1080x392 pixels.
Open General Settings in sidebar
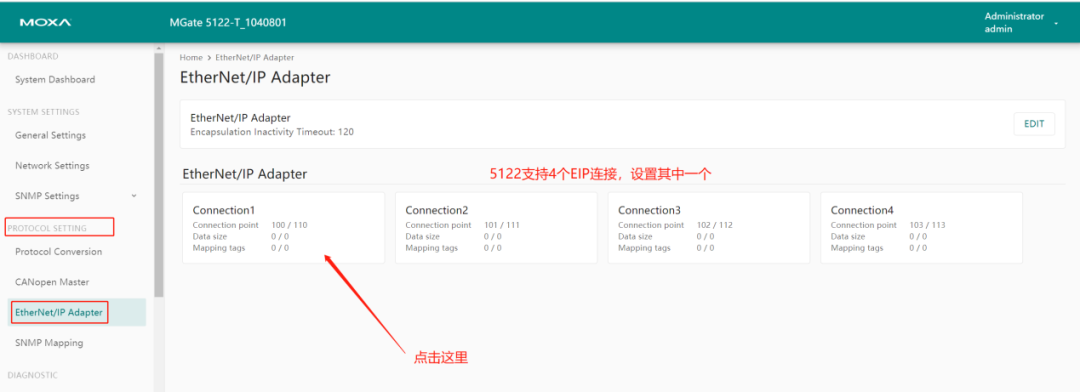[x=50, y=136]
